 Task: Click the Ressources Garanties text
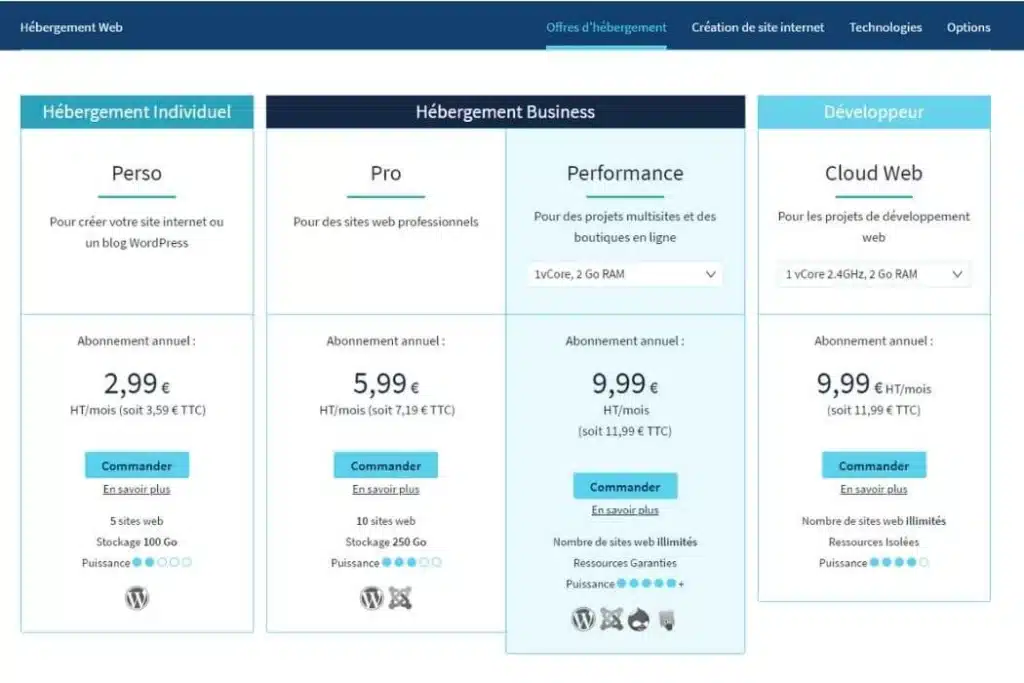click(625, 562)
